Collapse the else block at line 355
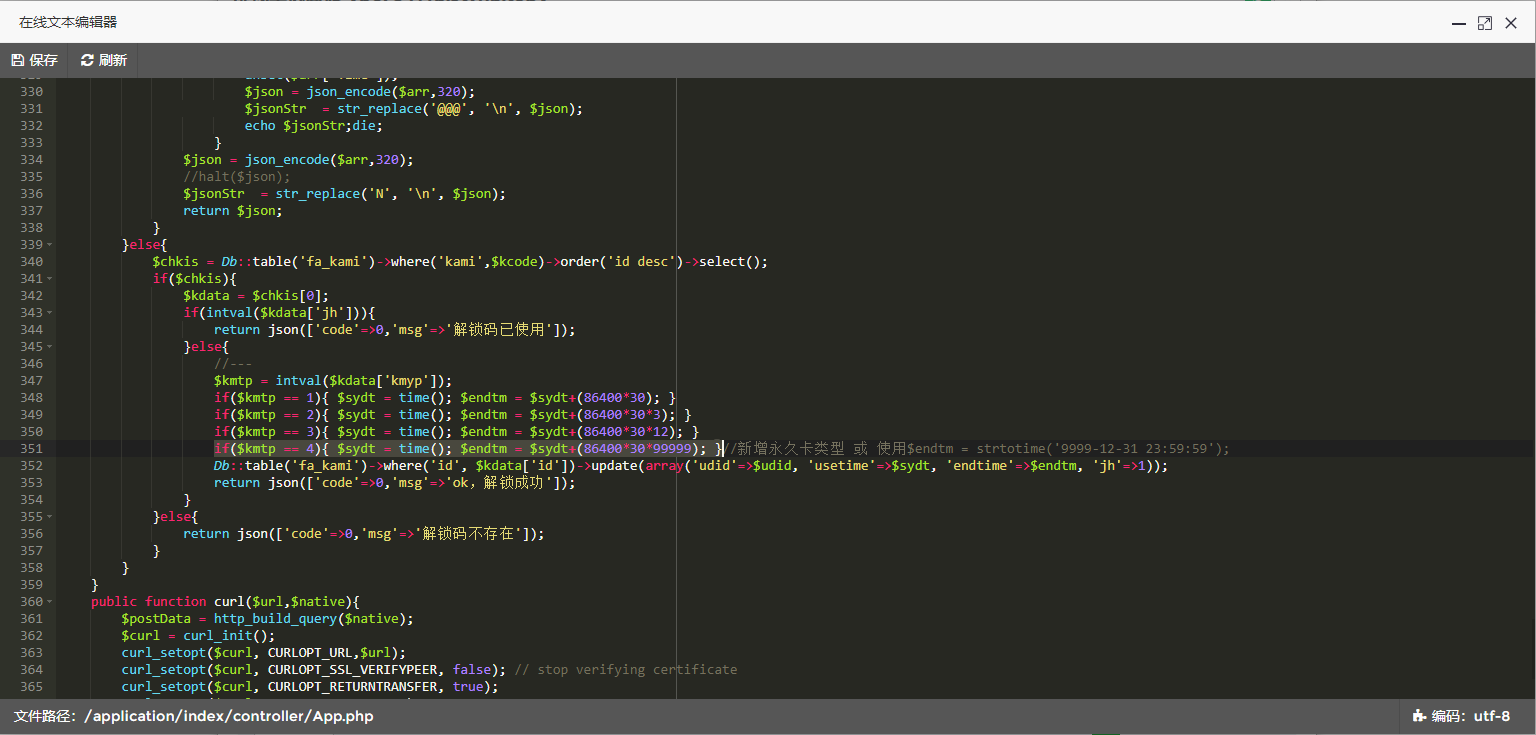This screenshot has height=735, width=1536. (x=50, y=517)
